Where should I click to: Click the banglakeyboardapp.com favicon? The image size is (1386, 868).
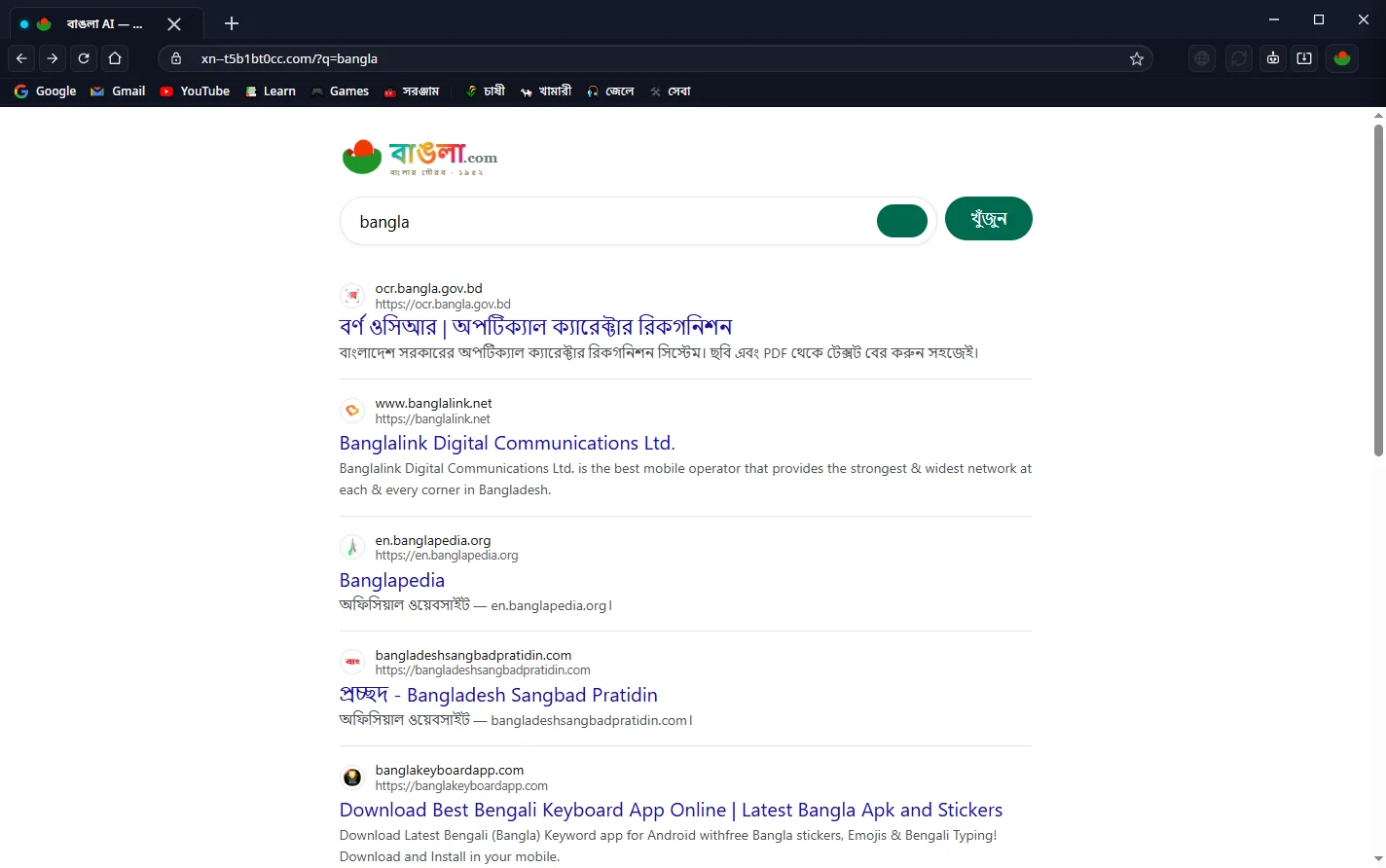point(352,778)
